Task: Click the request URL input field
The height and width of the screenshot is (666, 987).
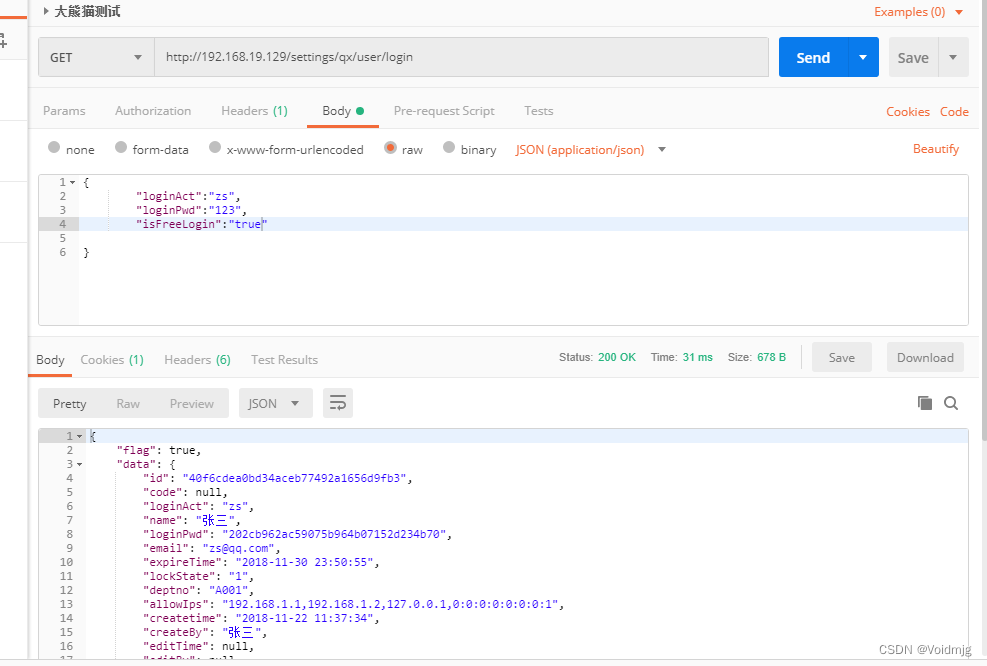Action: pyautogui.click(x=461, y=57)
